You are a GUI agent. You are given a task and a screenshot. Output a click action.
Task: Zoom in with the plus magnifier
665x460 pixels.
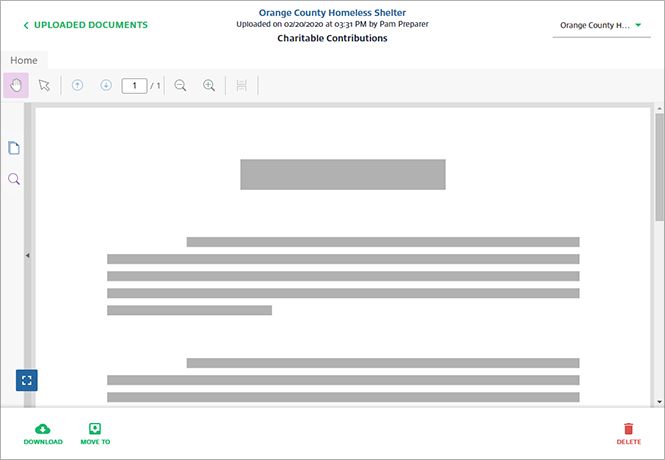209,85
